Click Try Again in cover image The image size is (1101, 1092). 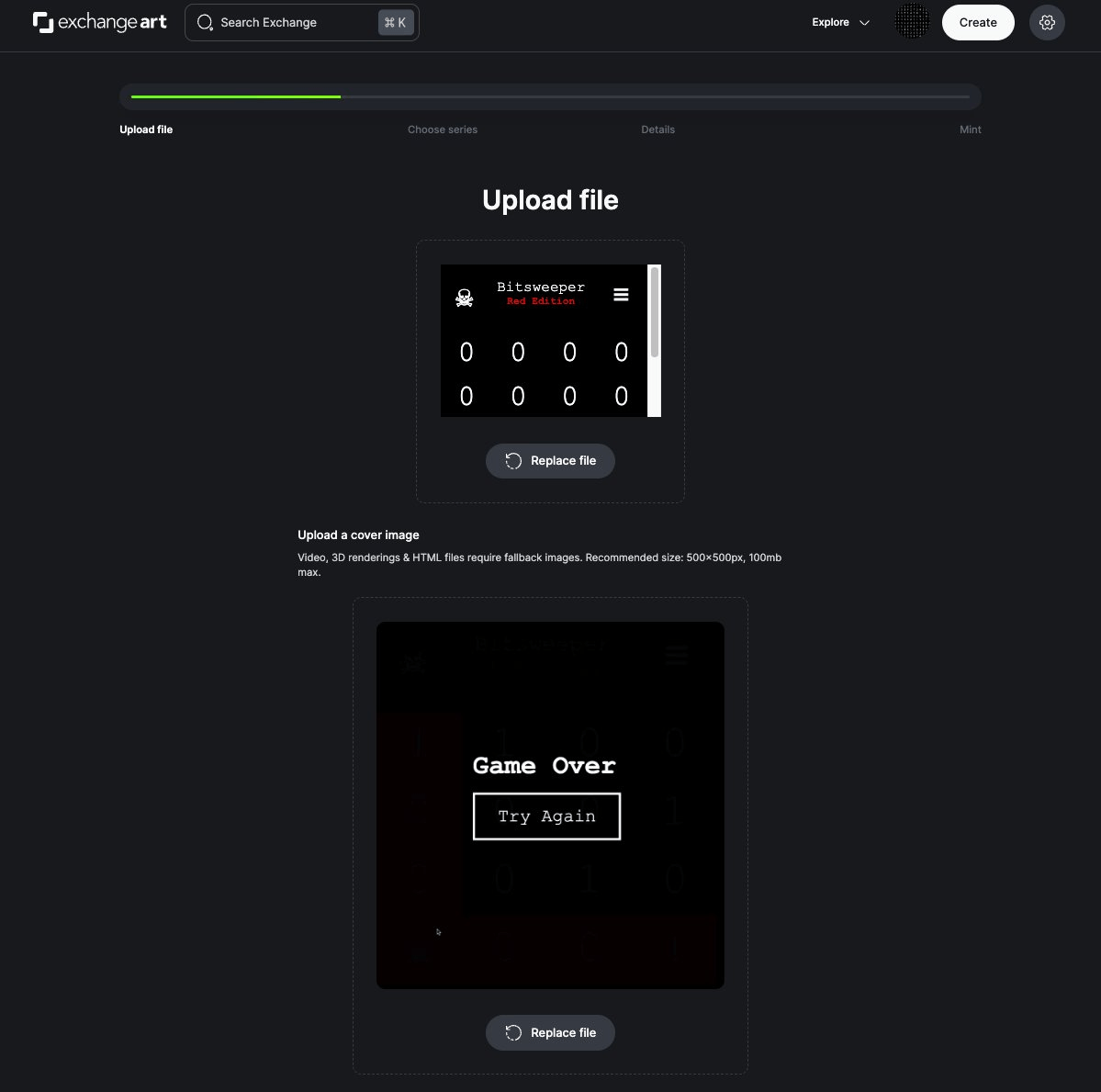pos(546,816)
